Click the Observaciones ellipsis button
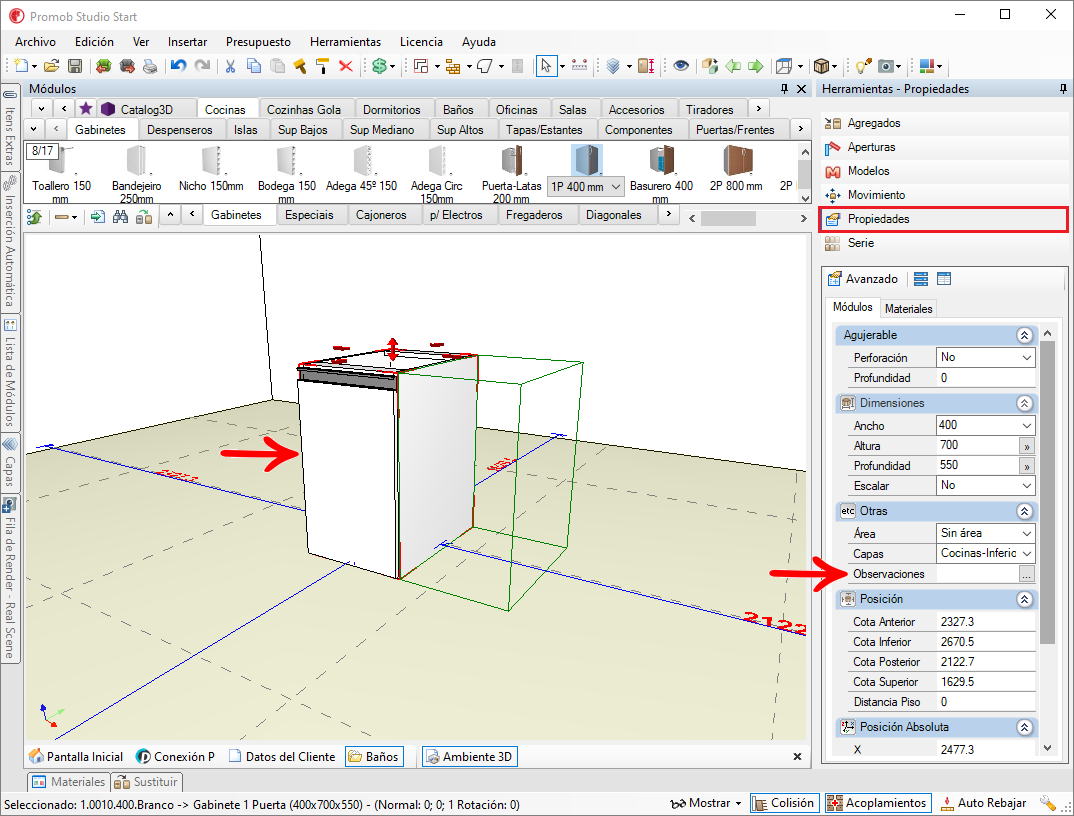Screen dimensions: 1074x816 coord(1026,574)
